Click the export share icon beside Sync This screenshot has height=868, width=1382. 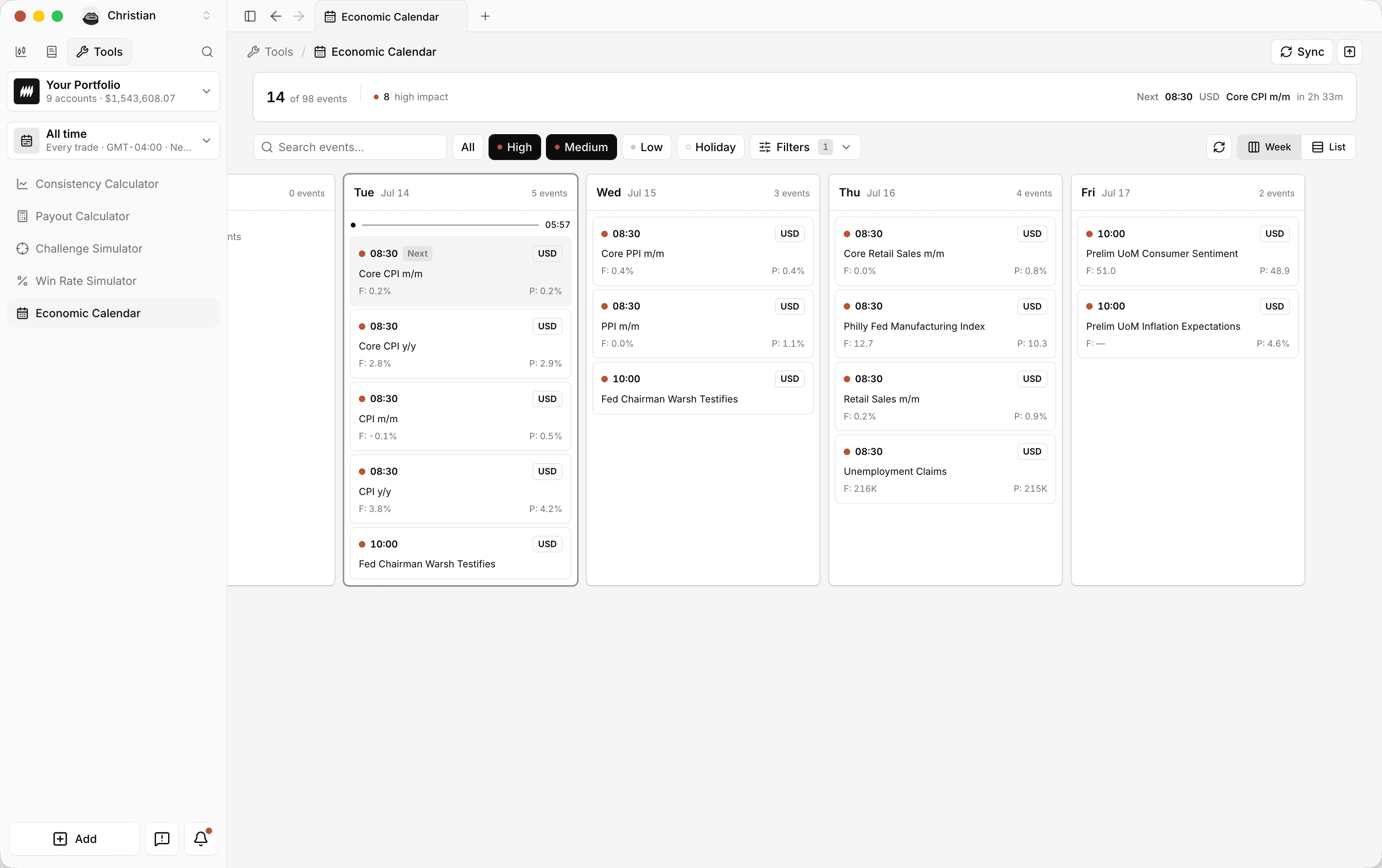point(1349,52)
